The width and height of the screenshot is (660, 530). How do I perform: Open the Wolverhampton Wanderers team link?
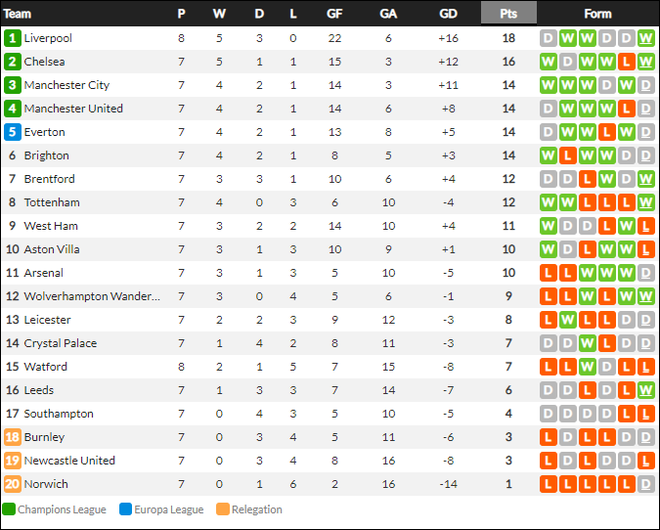click(x=92, y=296)
